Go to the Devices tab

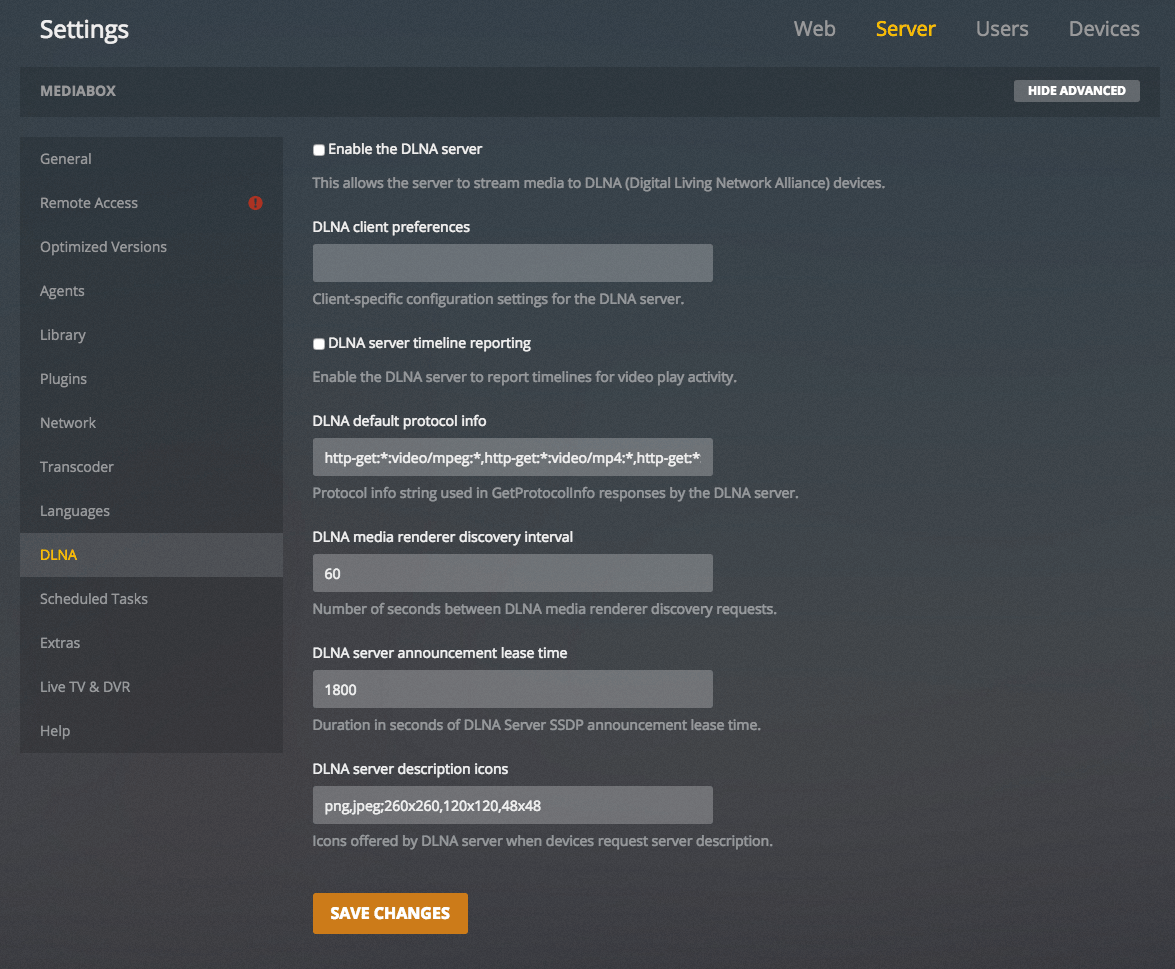[x=1103, y=29]
